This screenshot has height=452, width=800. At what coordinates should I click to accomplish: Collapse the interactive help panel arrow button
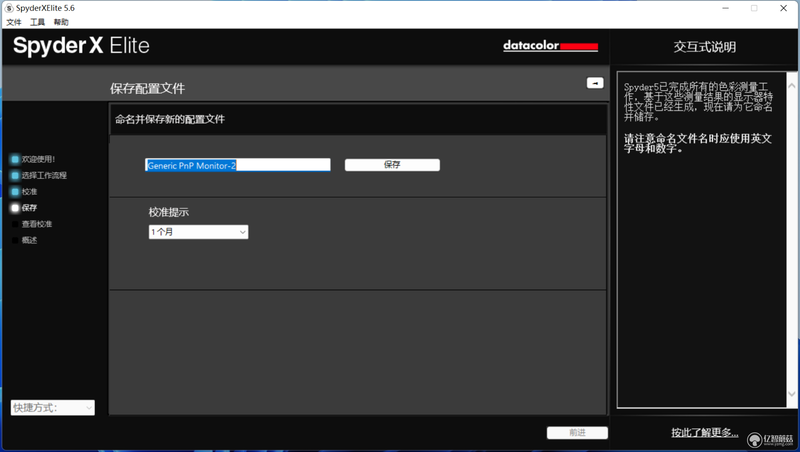[595, 83]
